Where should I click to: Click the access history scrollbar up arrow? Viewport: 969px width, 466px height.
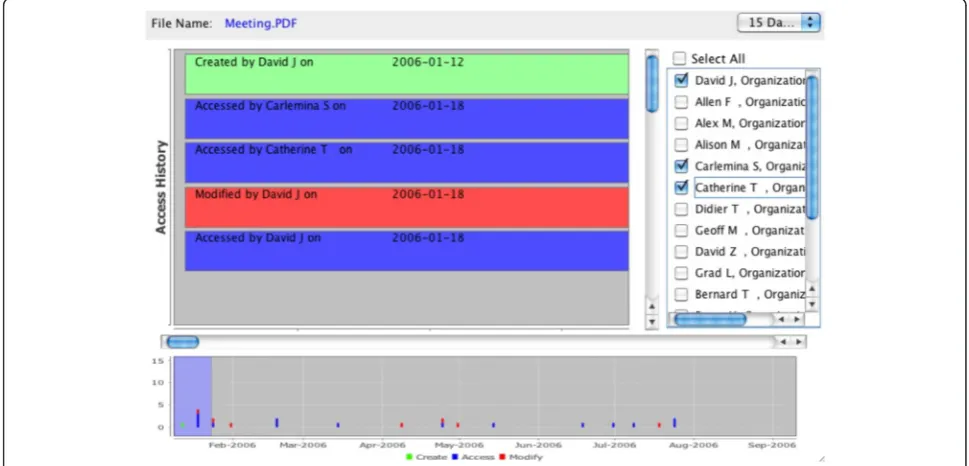pyautogui.click(x=651, y=307)
